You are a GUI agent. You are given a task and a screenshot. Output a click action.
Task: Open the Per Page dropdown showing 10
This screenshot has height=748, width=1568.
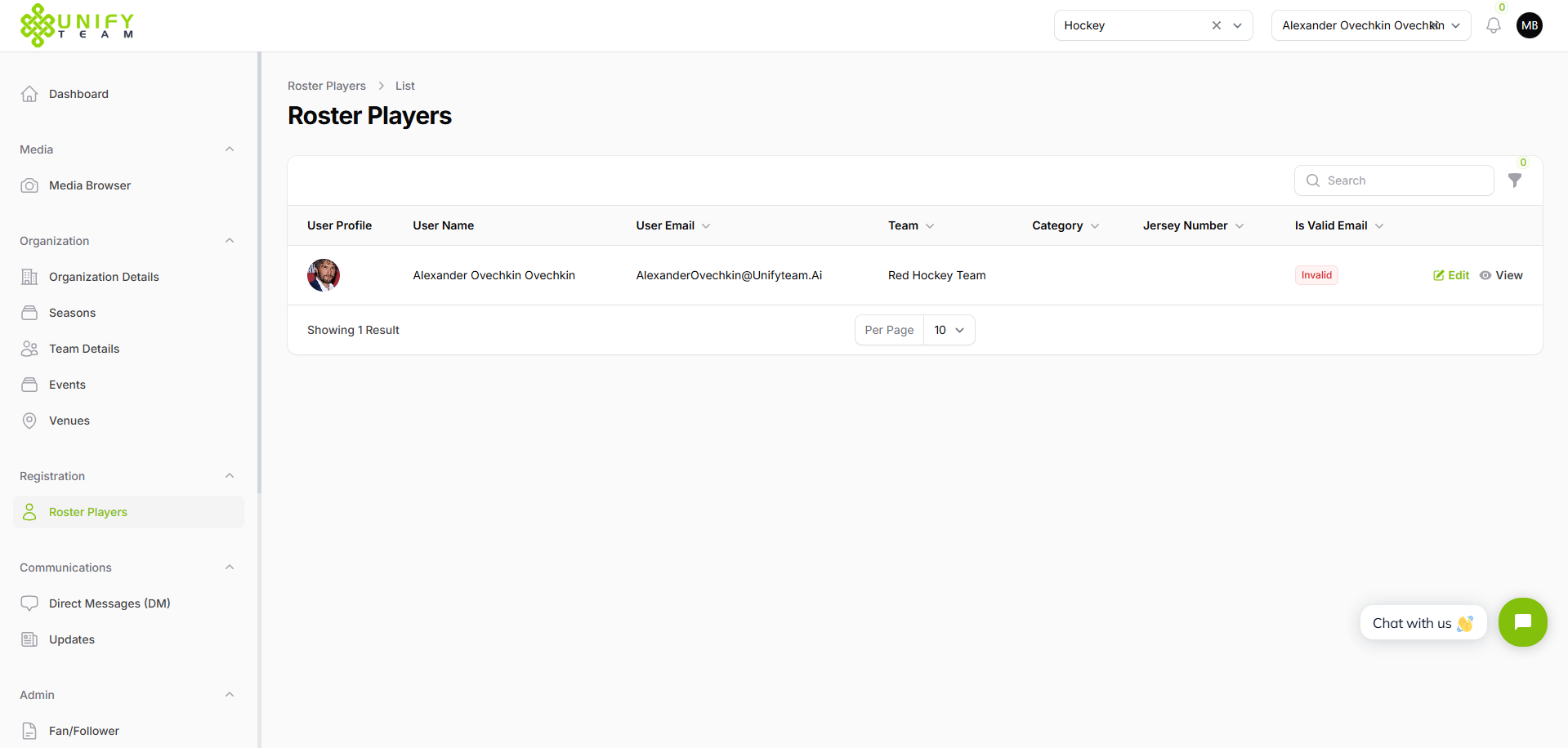point(948,329)
